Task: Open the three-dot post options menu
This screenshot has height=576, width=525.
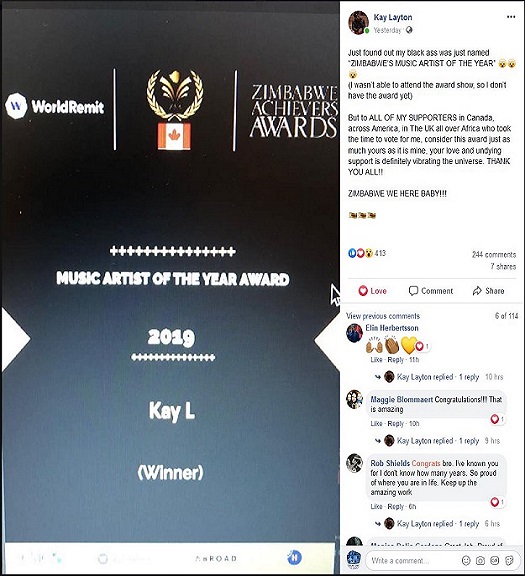Action: click(511, 17)
